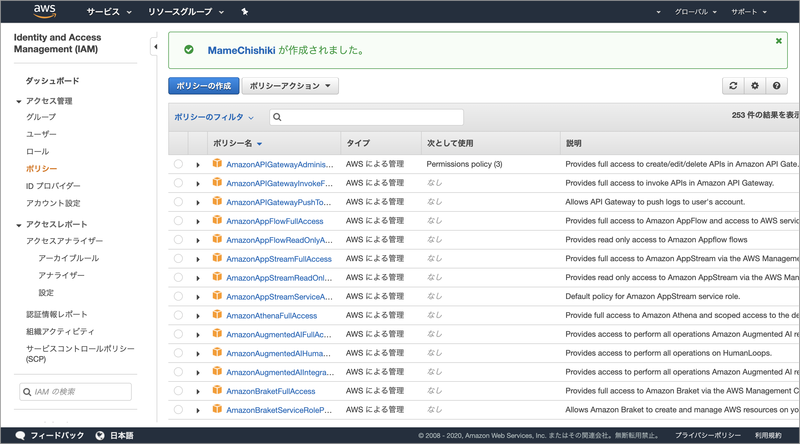Viewport: 800px width, 444px height.
Task: Expand the AmazonAugmentedAIFullAccess row details
Action: (198, 335)
